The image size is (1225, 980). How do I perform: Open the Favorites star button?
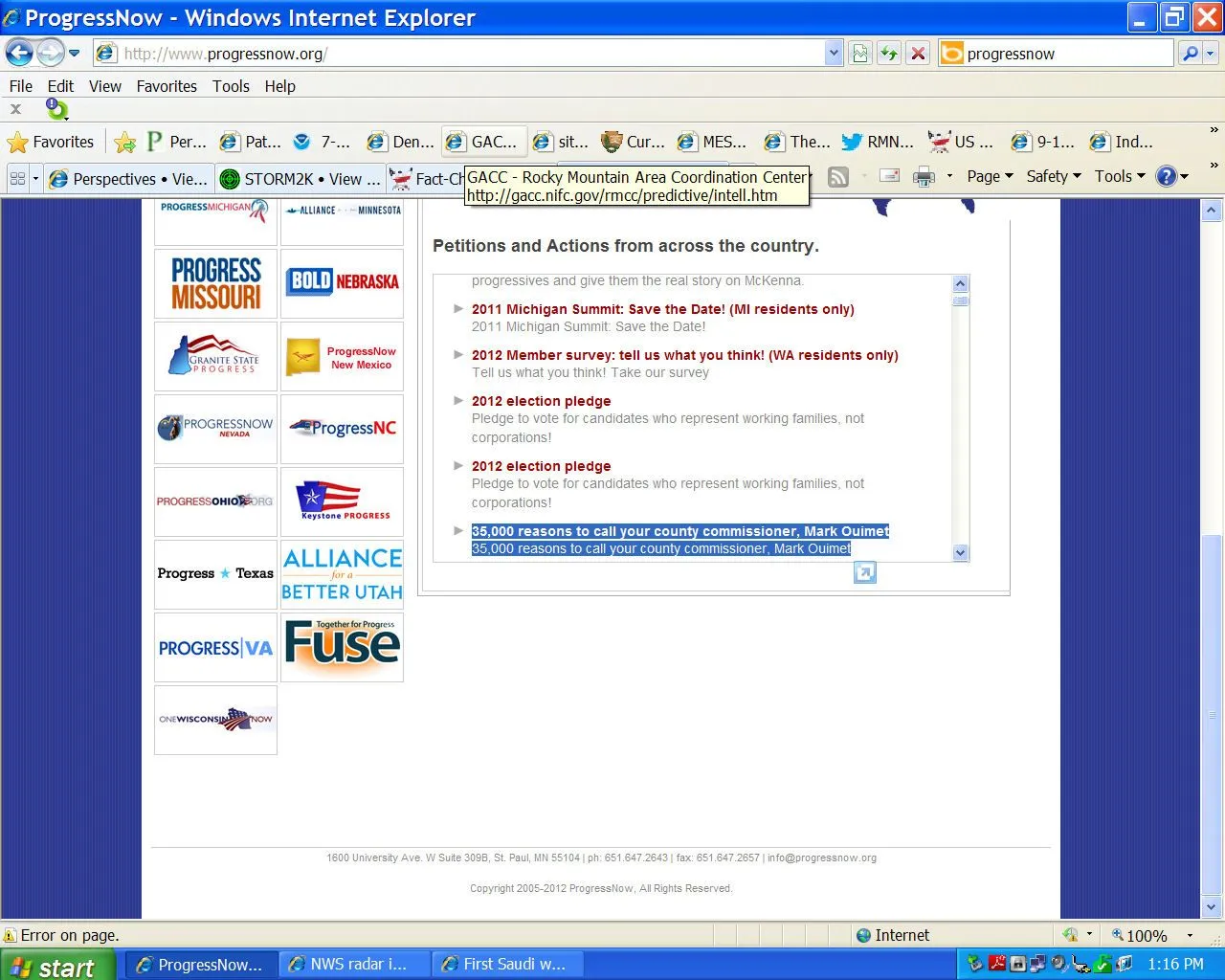tap(51, 143)
